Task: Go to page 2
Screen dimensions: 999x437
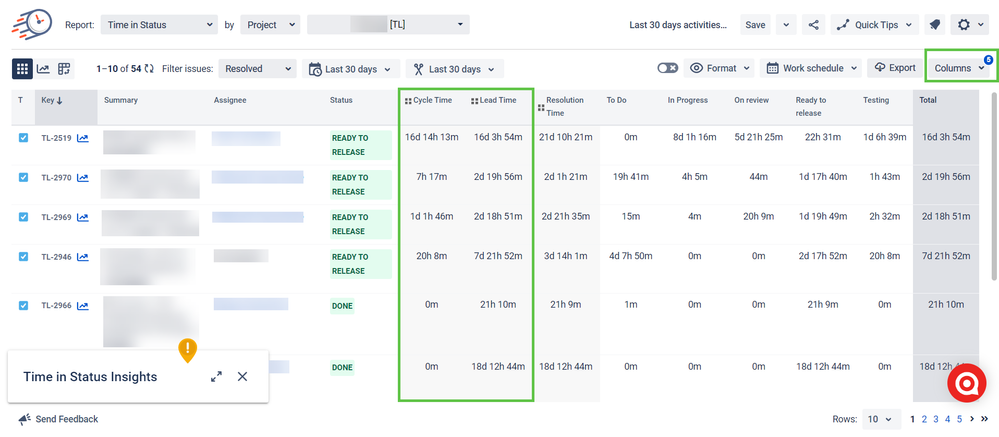Action: [x=924, y=419]
